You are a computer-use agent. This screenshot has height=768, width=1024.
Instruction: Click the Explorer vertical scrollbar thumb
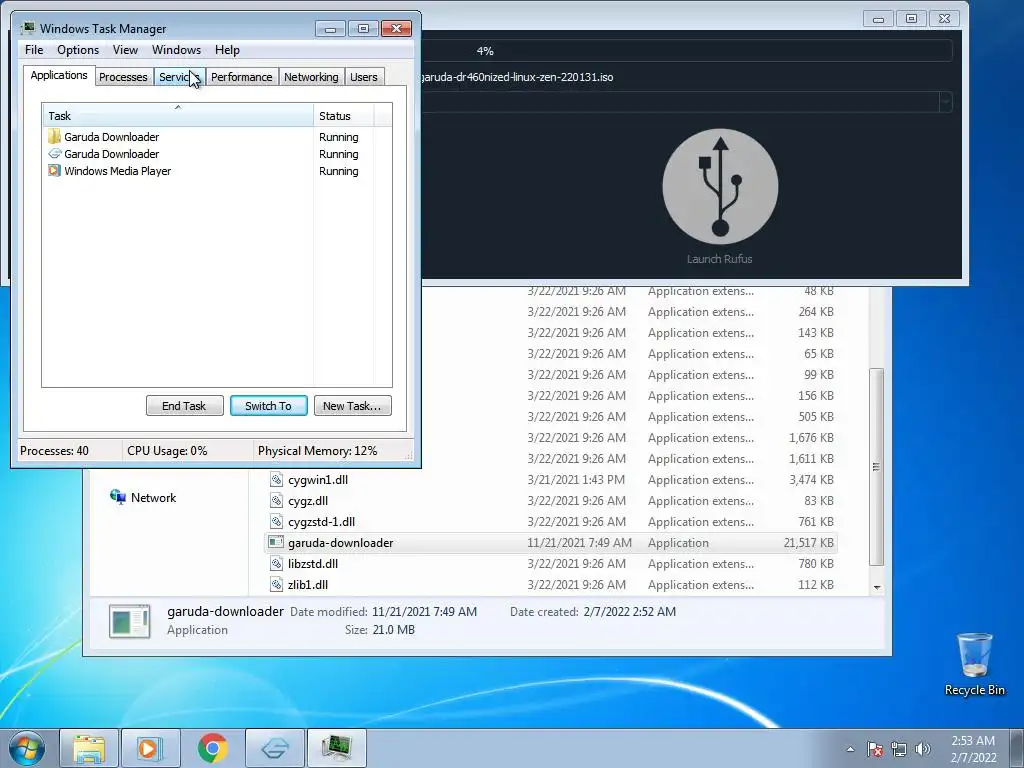point(876,466)
